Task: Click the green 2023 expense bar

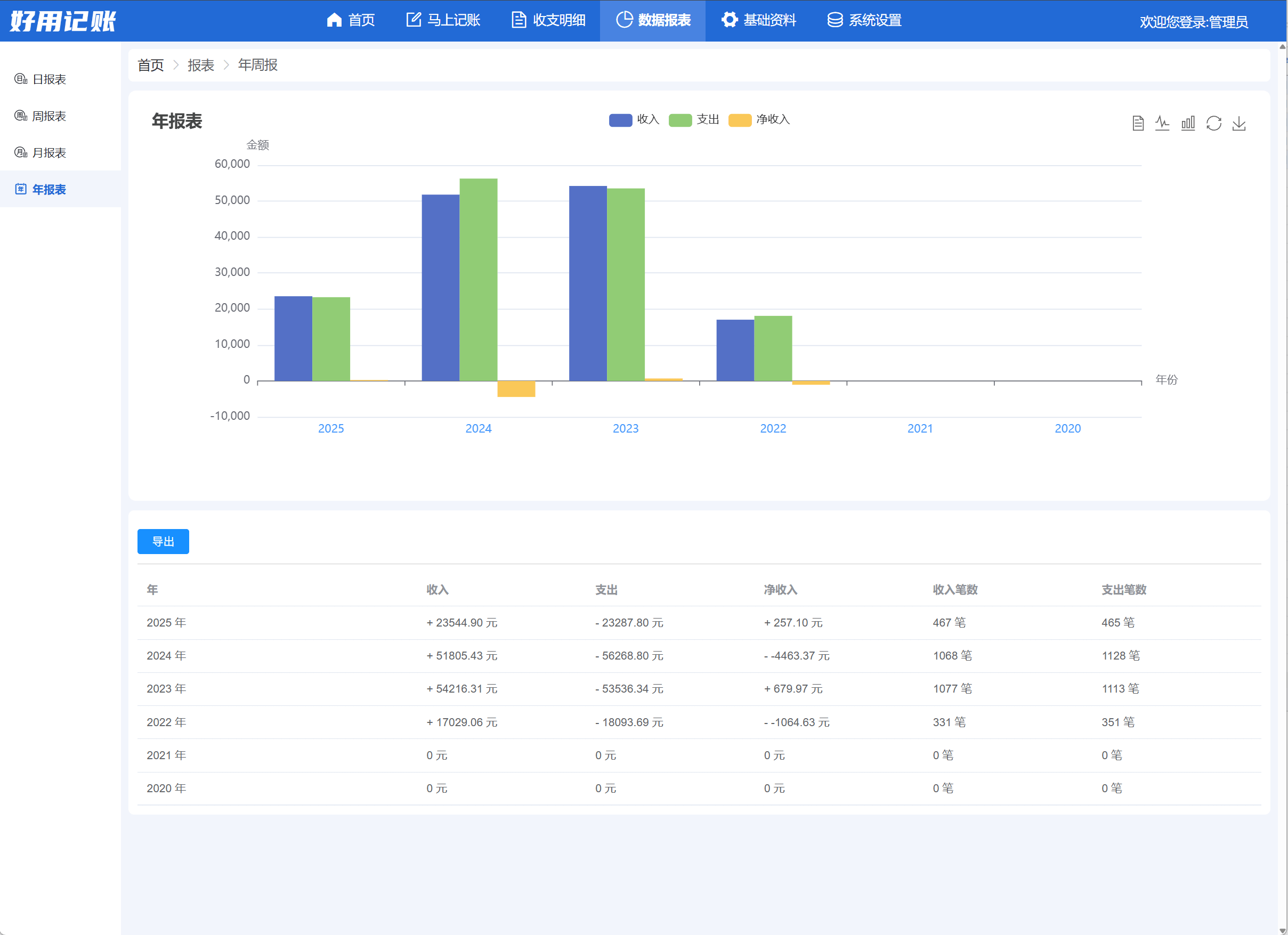Action: pyautogui.click(x=626, y=284)
